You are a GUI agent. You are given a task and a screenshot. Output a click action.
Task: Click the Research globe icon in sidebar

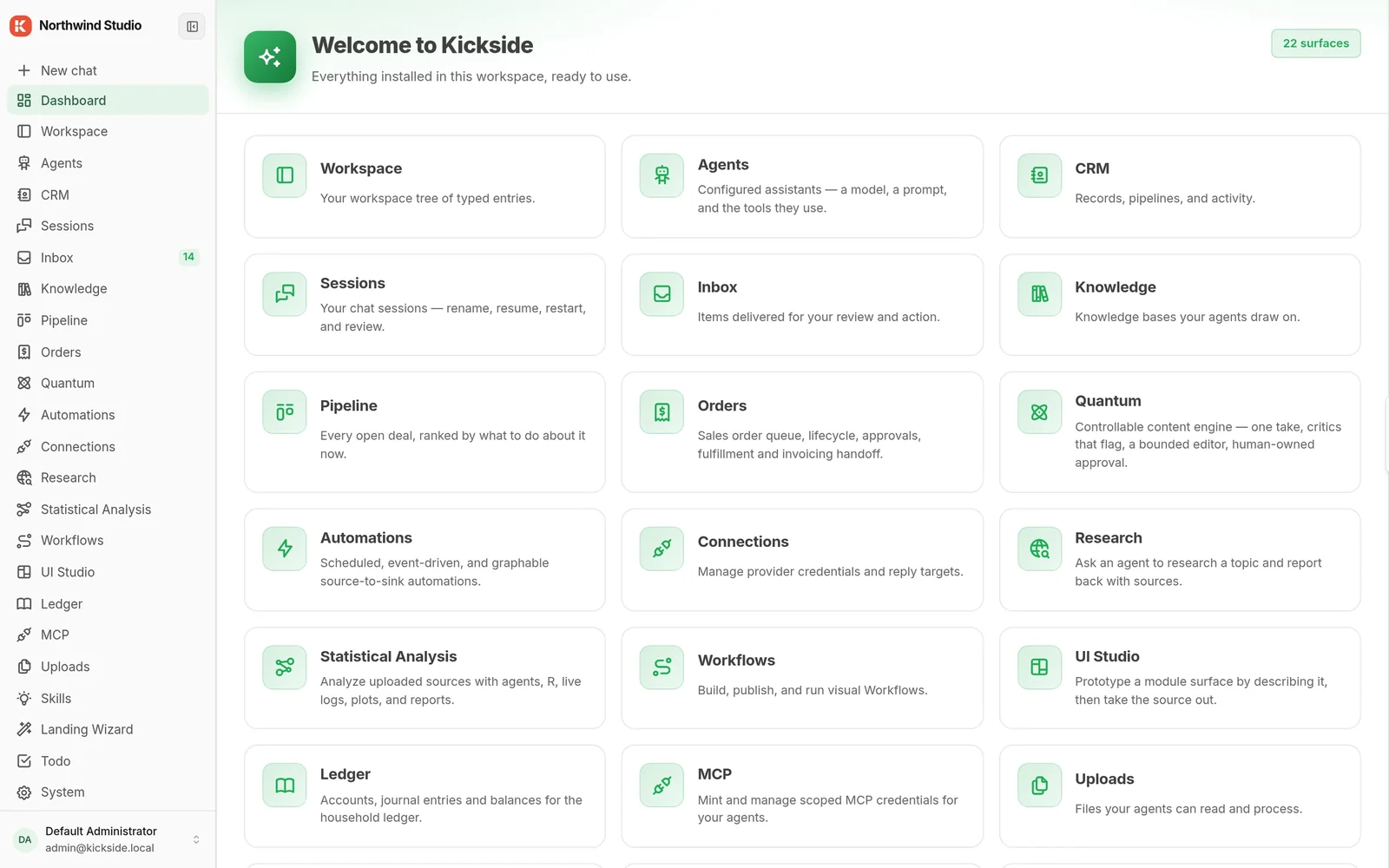[24, 477]
